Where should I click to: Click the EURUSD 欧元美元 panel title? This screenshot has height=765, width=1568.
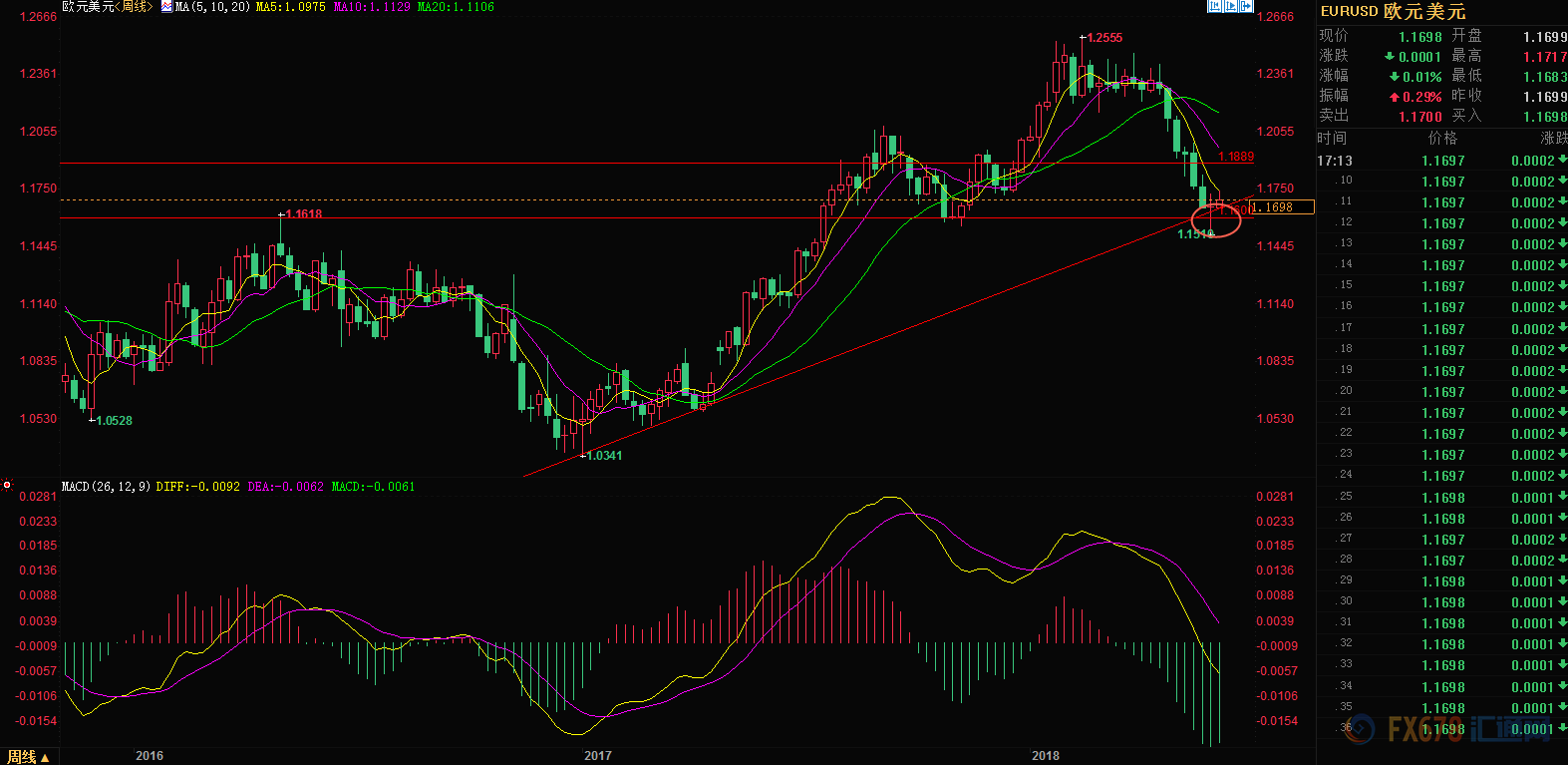tap(1393, 12)
